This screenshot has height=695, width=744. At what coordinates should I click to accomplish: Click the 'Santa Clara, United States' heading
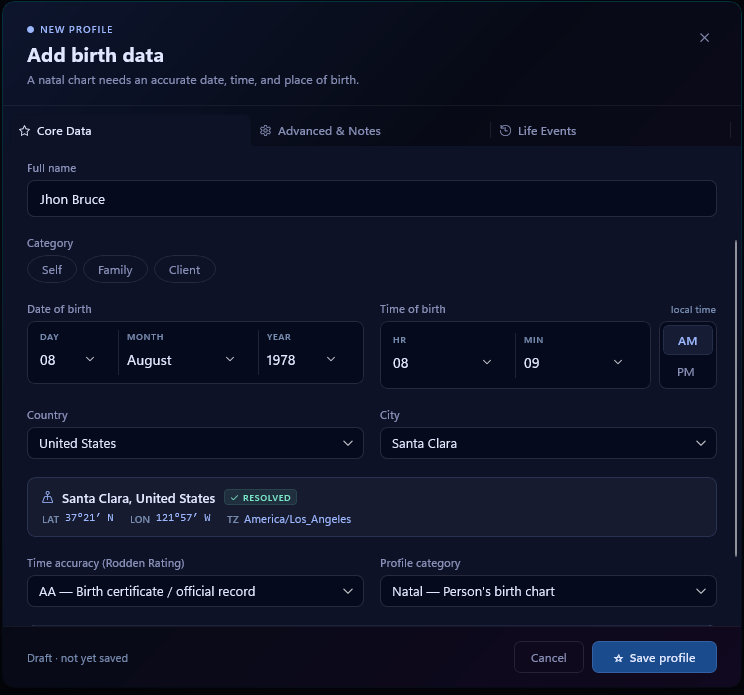[x=139, y=498]
